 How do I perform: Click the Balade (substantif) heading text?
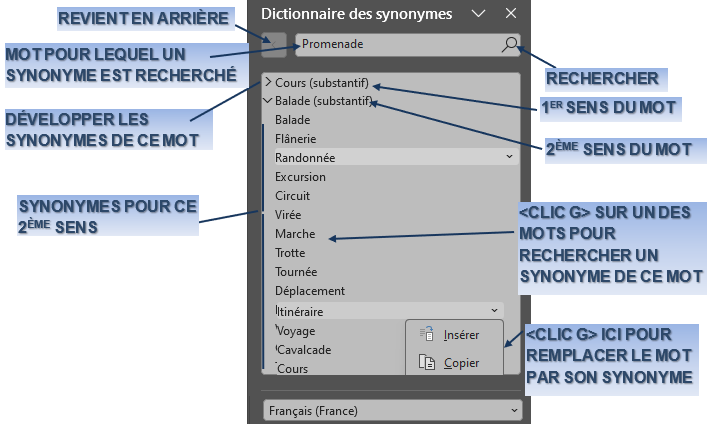(324, 101)
